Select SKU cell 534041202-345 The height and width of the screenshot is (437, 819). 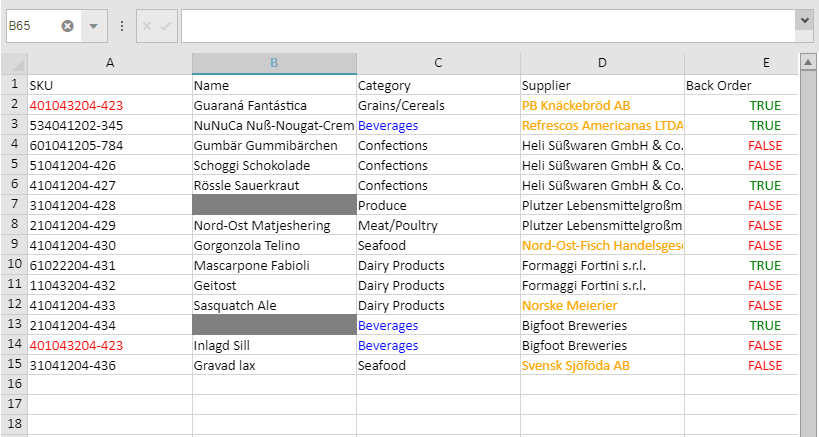click(x=110, y=125)
